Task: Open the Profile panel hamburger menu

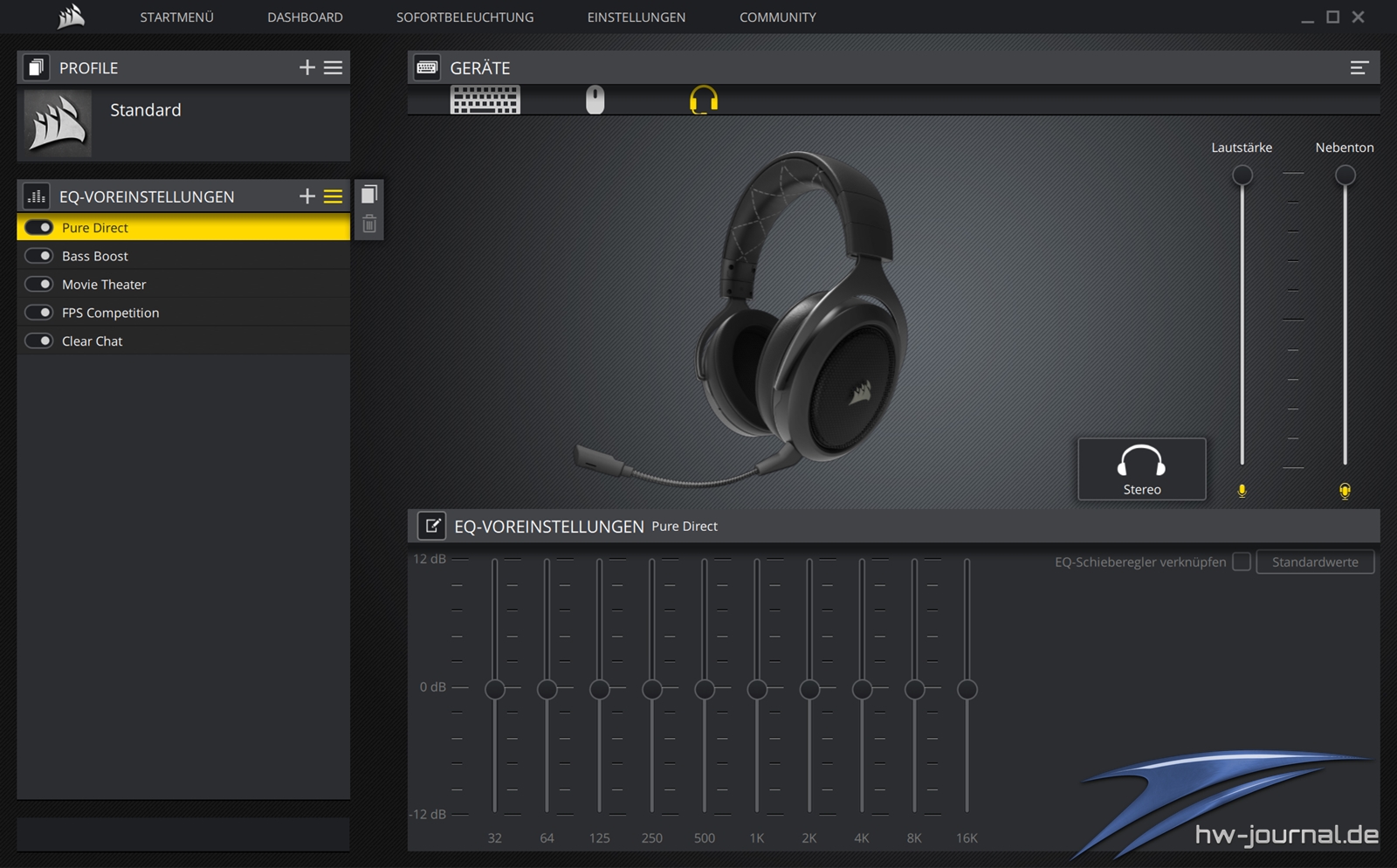Action: click(334, 67)
